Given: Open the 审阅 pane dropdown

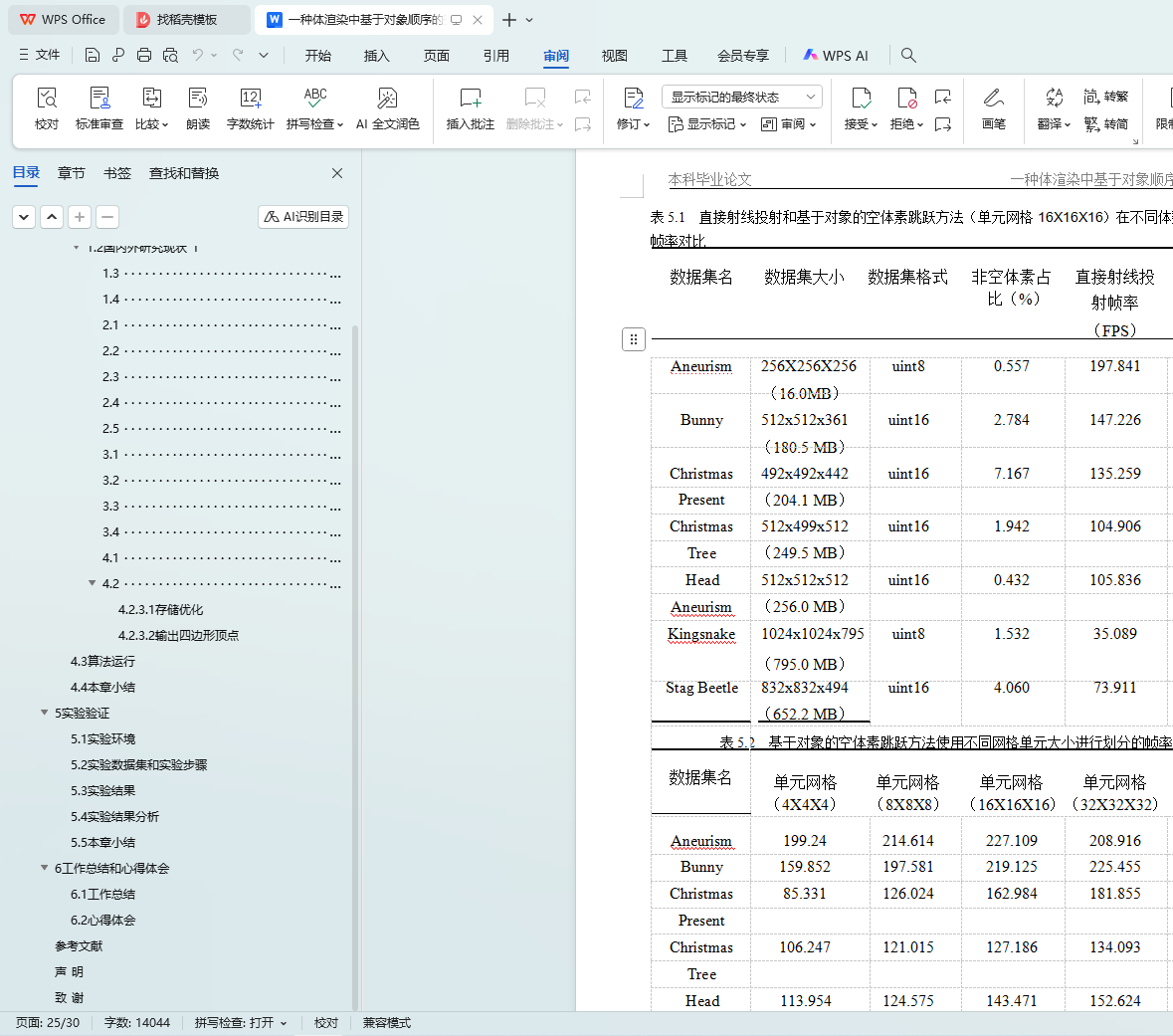Looking at the screenshot, I should point(788,124).
